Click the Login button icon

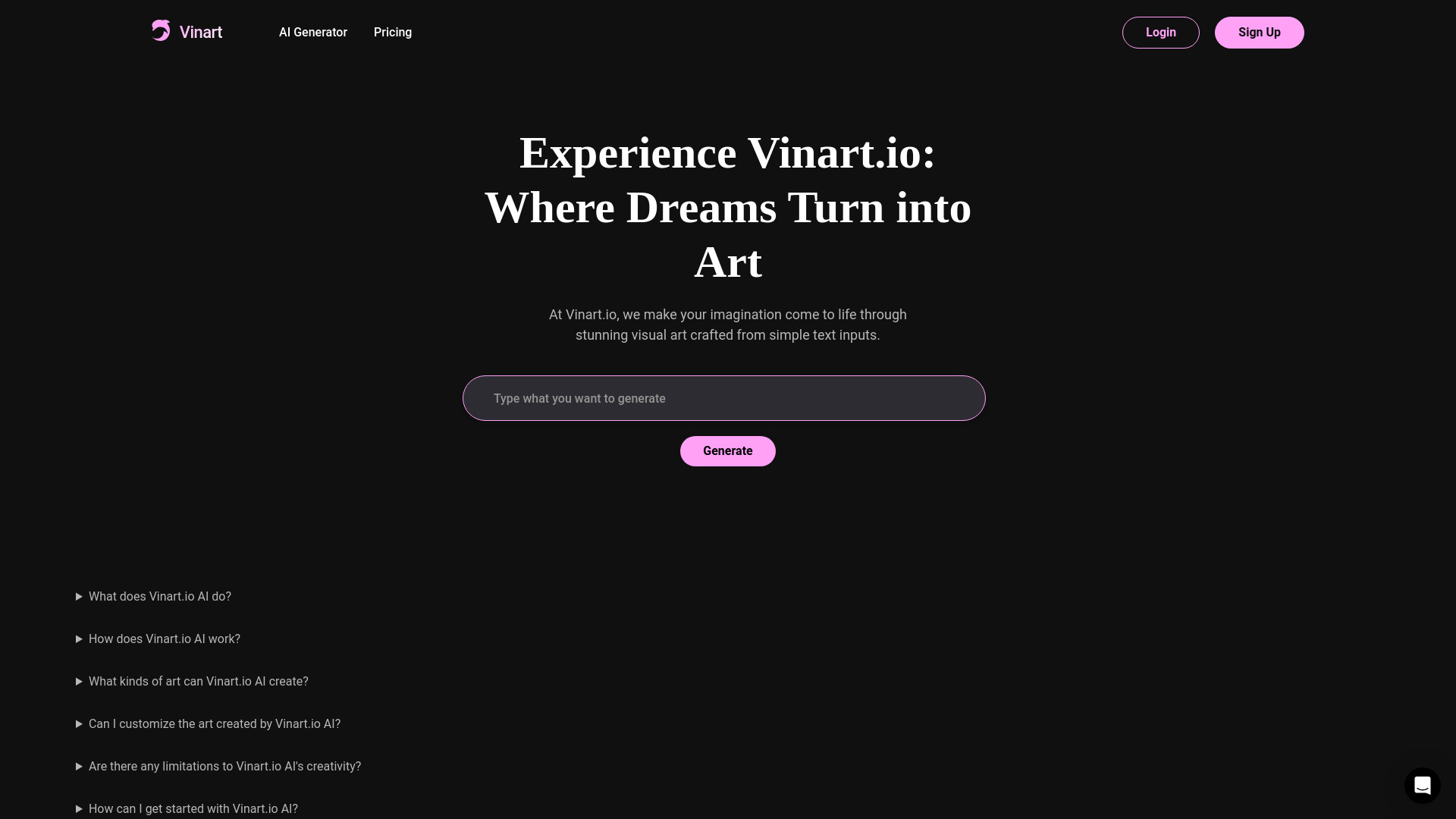pyautogui.click(x=1161, y=32)
